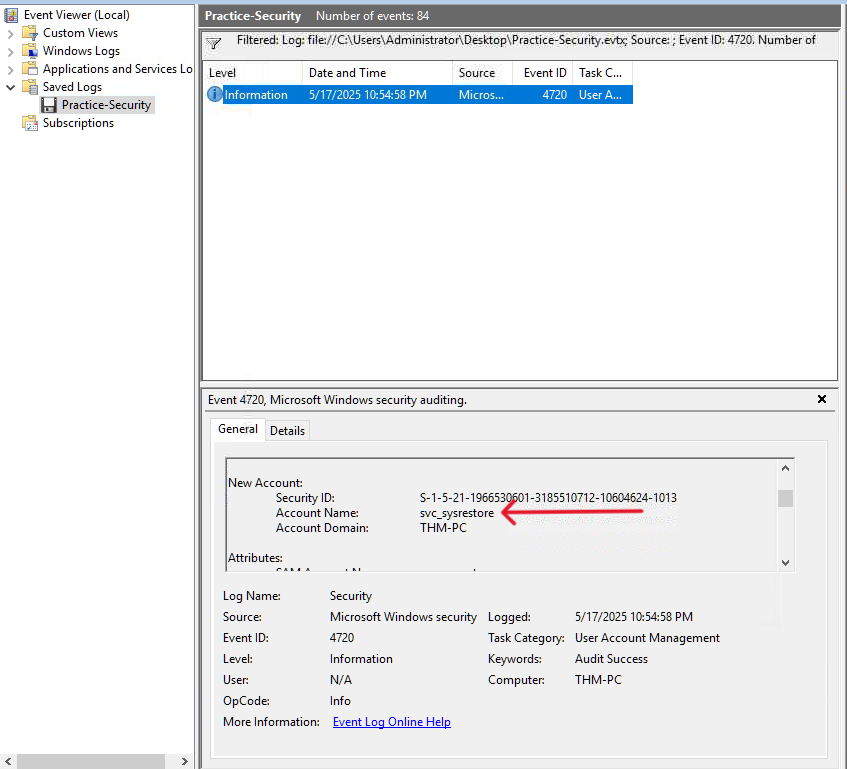This screenshot has height=769, width=847.
Task: Click the filter funnel icon
Action: (x=213, y=43)
